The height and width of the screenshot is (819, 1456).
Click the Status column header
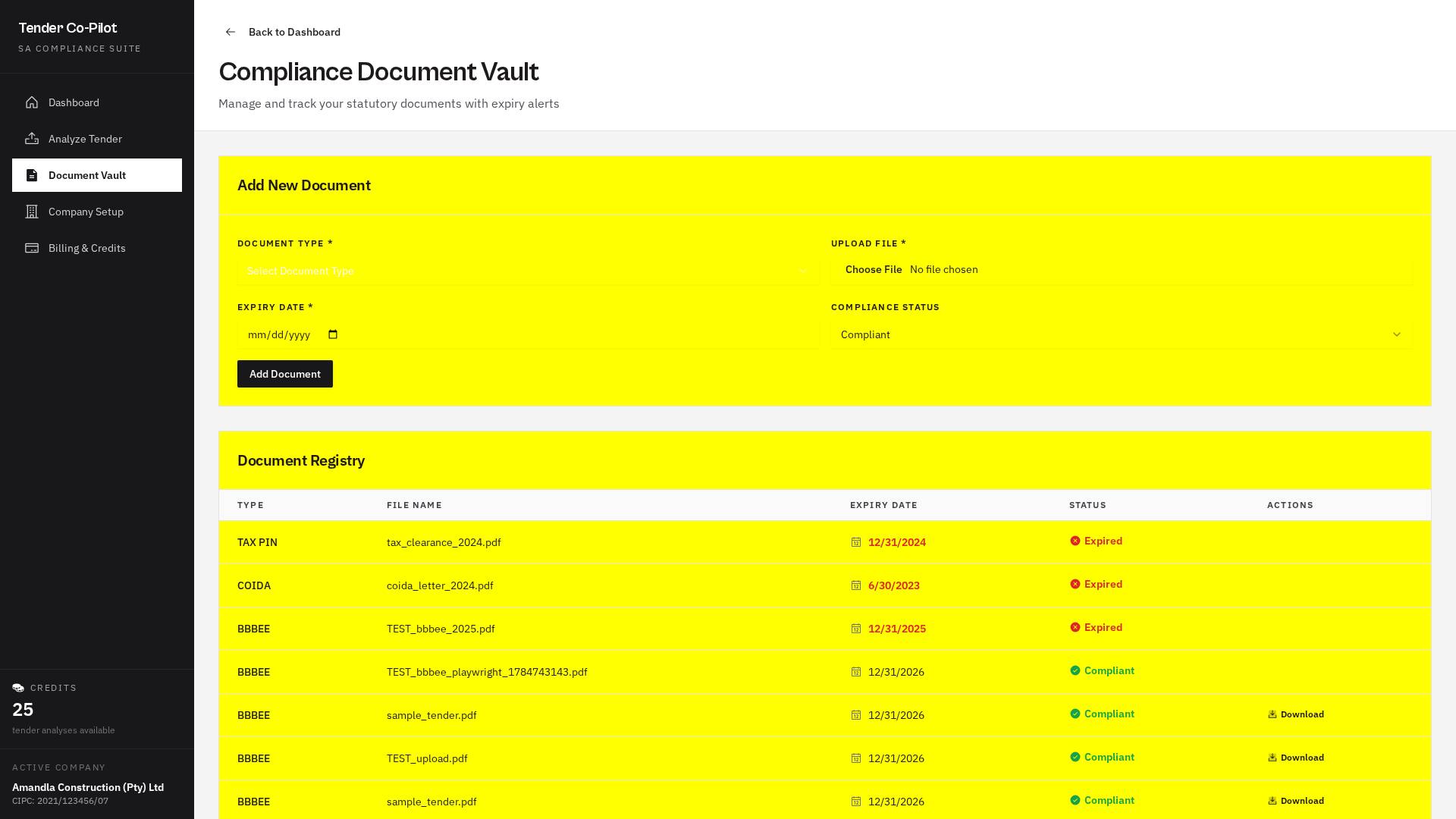[1087, 505]
